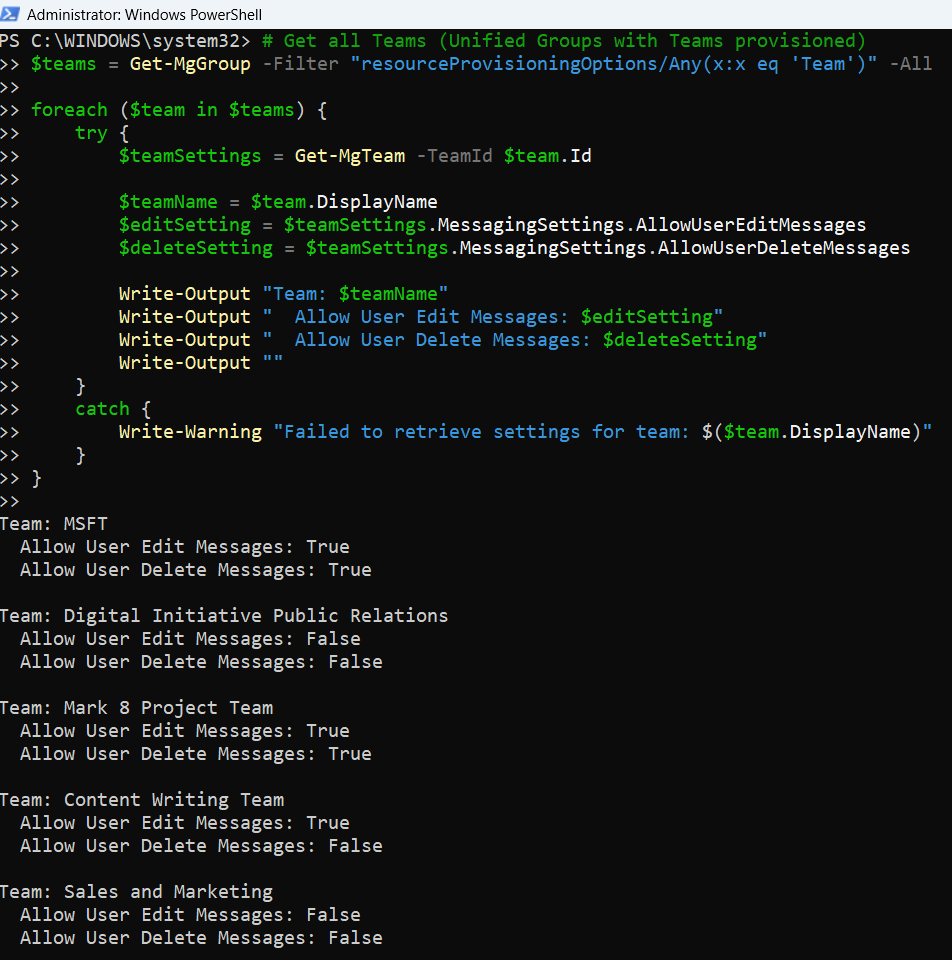Select the Get-MgTeam cmdlet text

350,156
